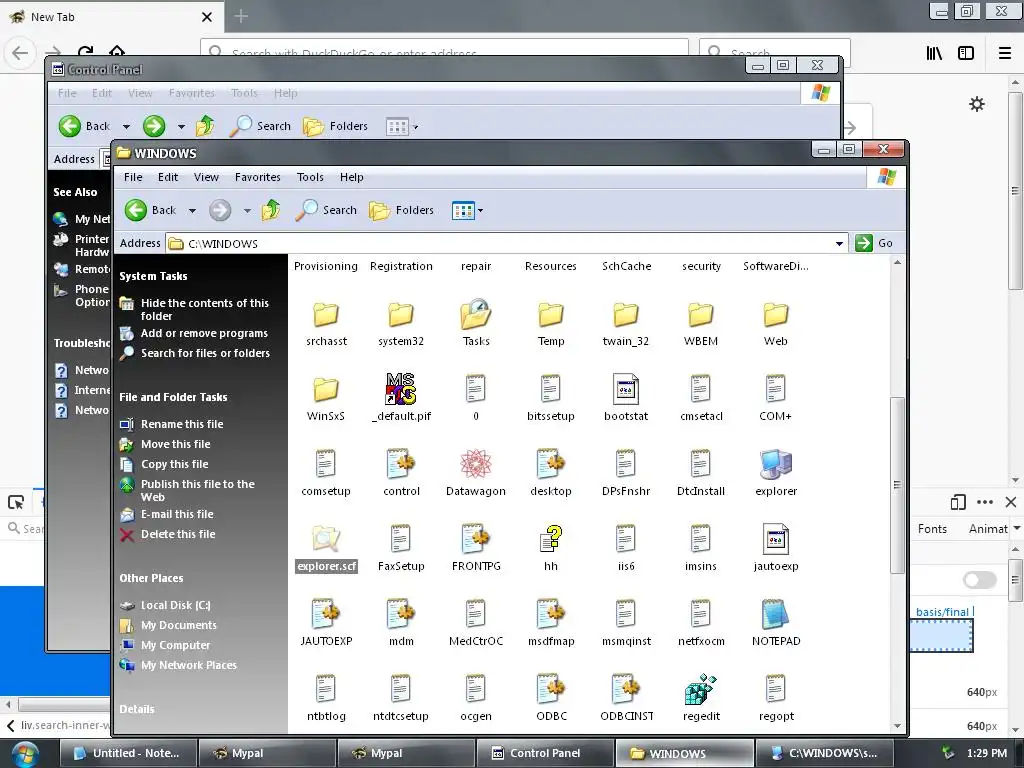Viewport: 1024px width, 768px height.
Task: Select the Tasks scheduled folder icon
Action: [475, 314]
